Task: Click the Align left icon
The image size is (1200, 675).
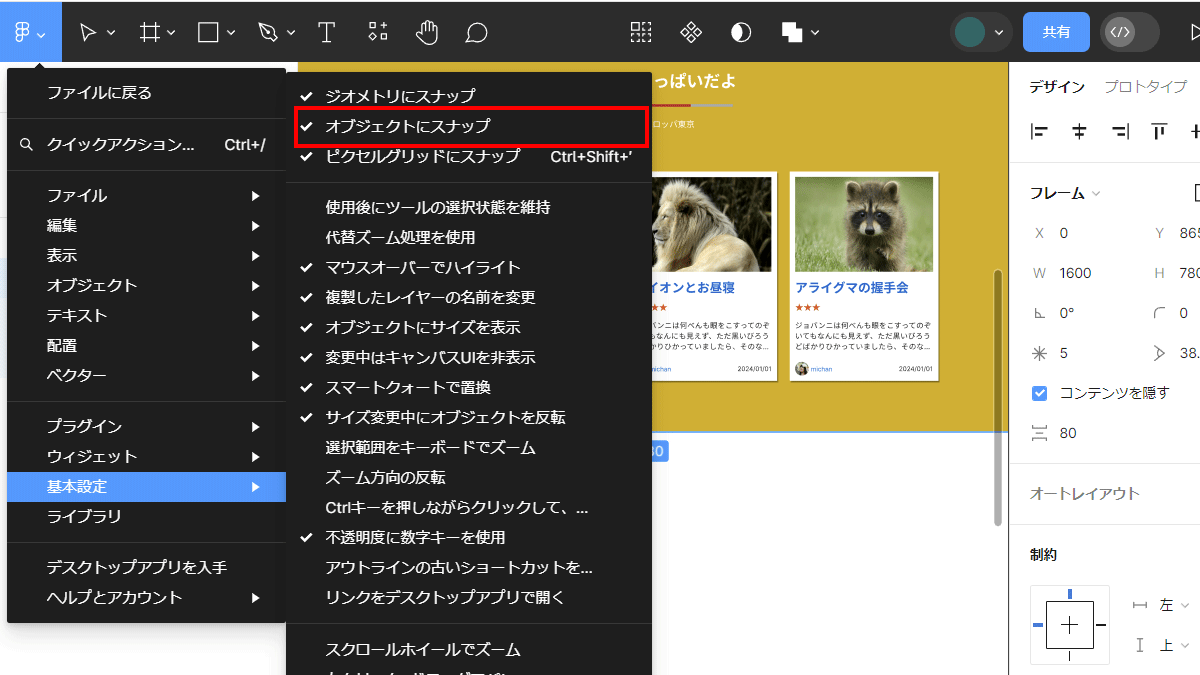Action: click(x=1040, y=131)
